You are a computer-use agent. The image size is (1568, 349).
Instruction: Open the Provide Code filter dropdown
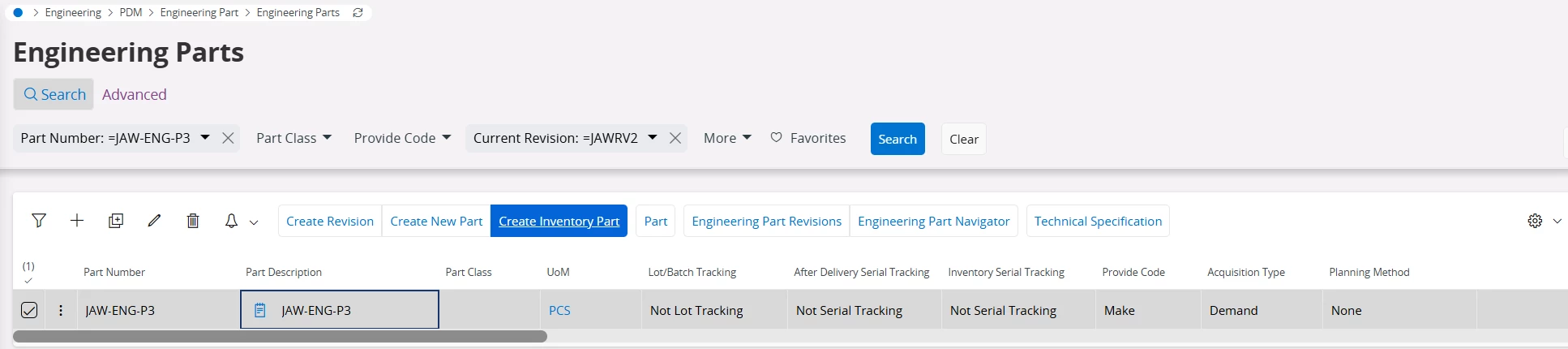[x=402, y=138]
